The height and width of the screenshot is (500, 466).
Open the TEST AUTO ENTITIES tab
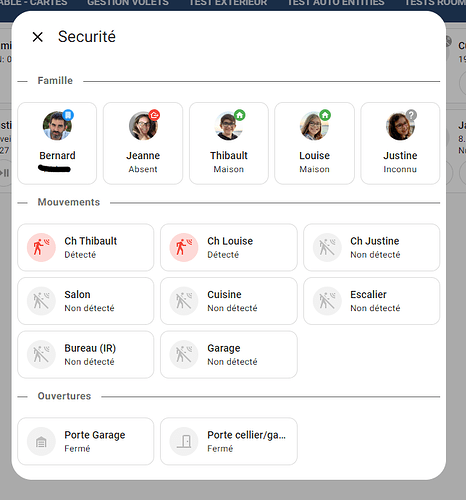(336, 3)
